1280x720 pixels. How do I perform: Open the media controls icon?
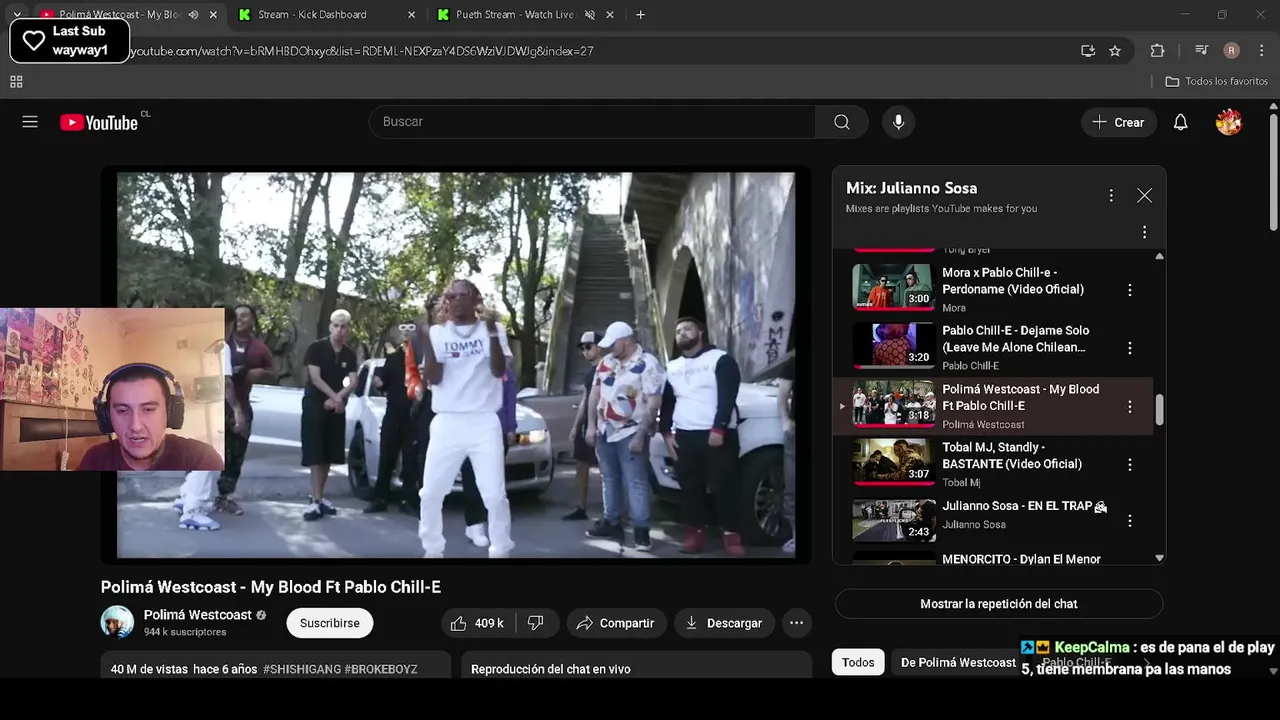[x=1202, y=51]
